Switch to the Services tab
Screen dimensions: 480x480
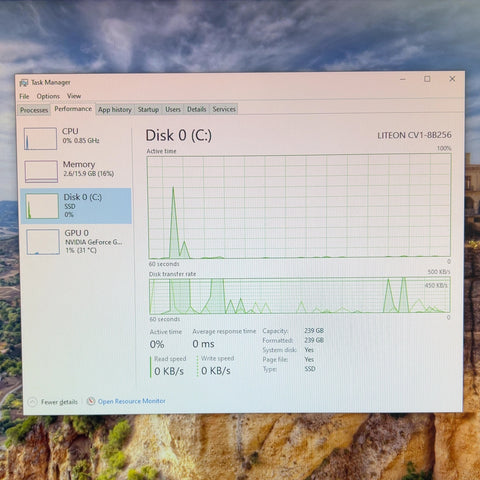coord(224,109)
